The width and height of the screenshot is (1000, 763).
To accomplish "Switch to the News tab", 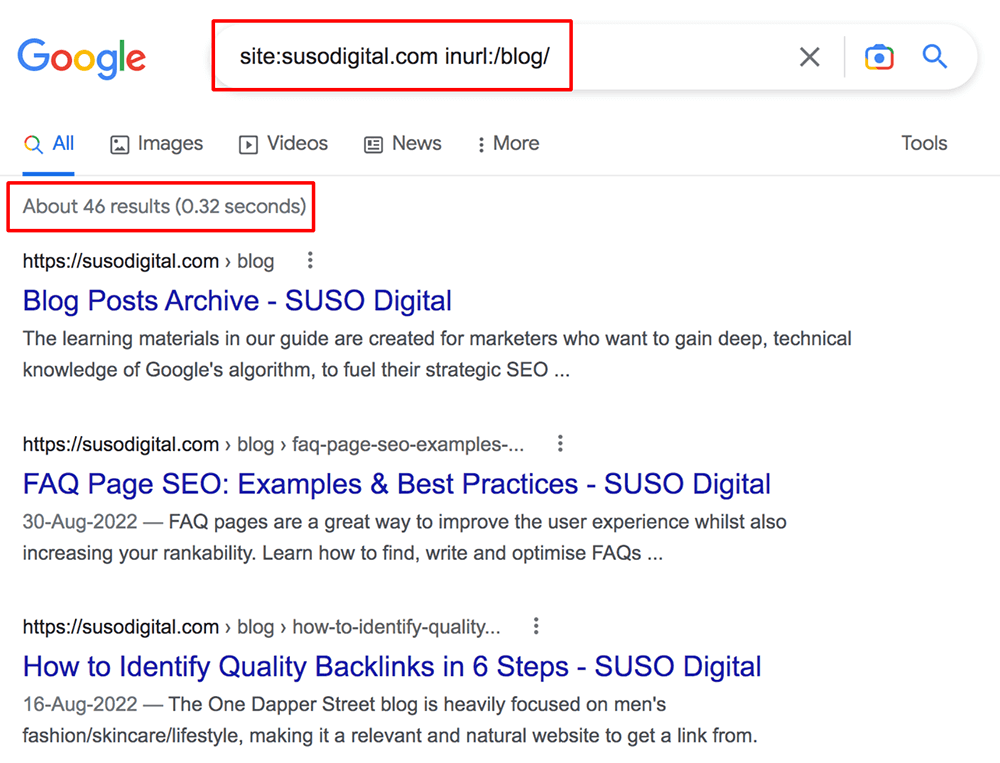I will pyautogui.click(x=402, y=144).
